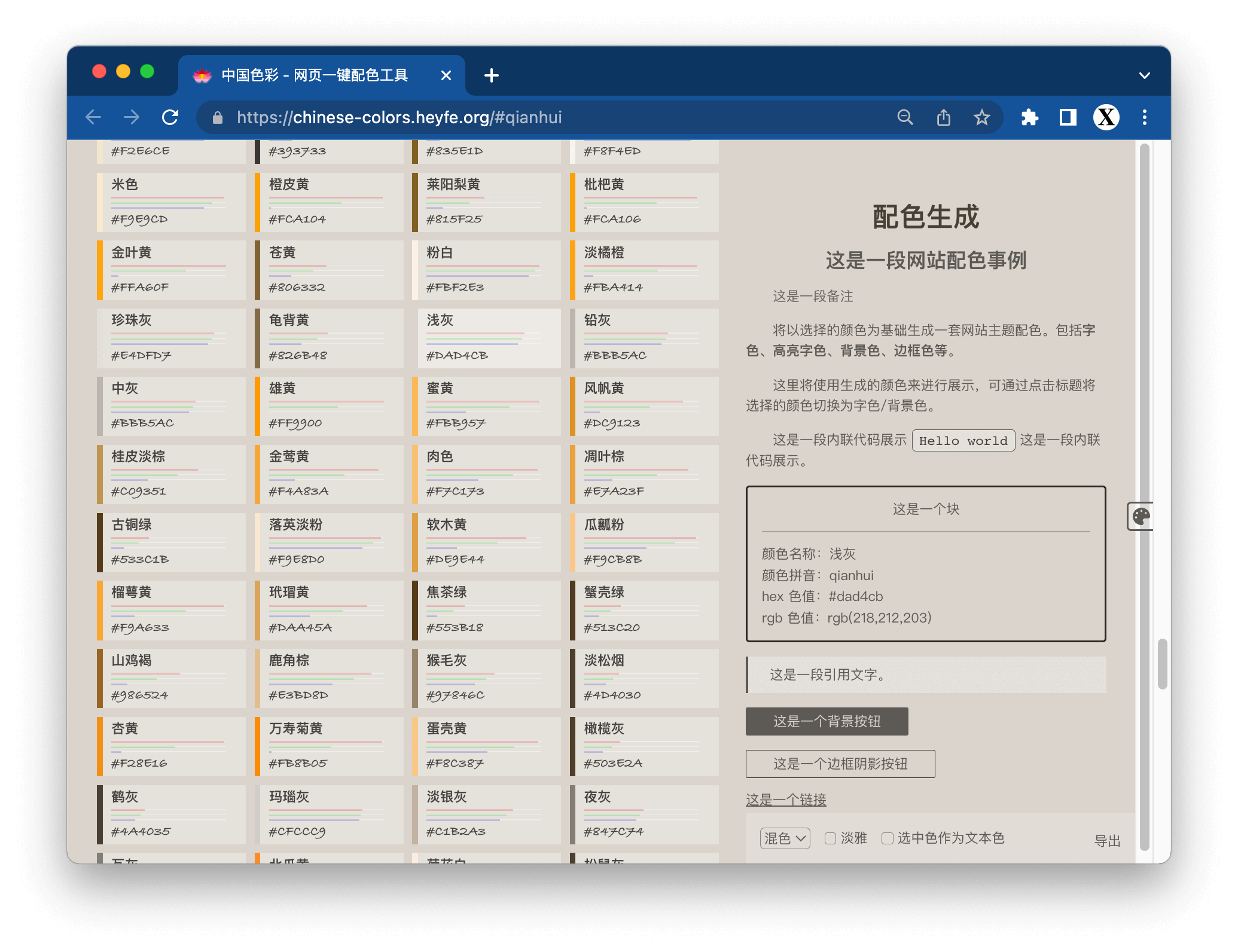Image resolution: width=1238 pixels, height=952 pixels.
Task: Click the lock site-info icon
Action: (218, 118)
